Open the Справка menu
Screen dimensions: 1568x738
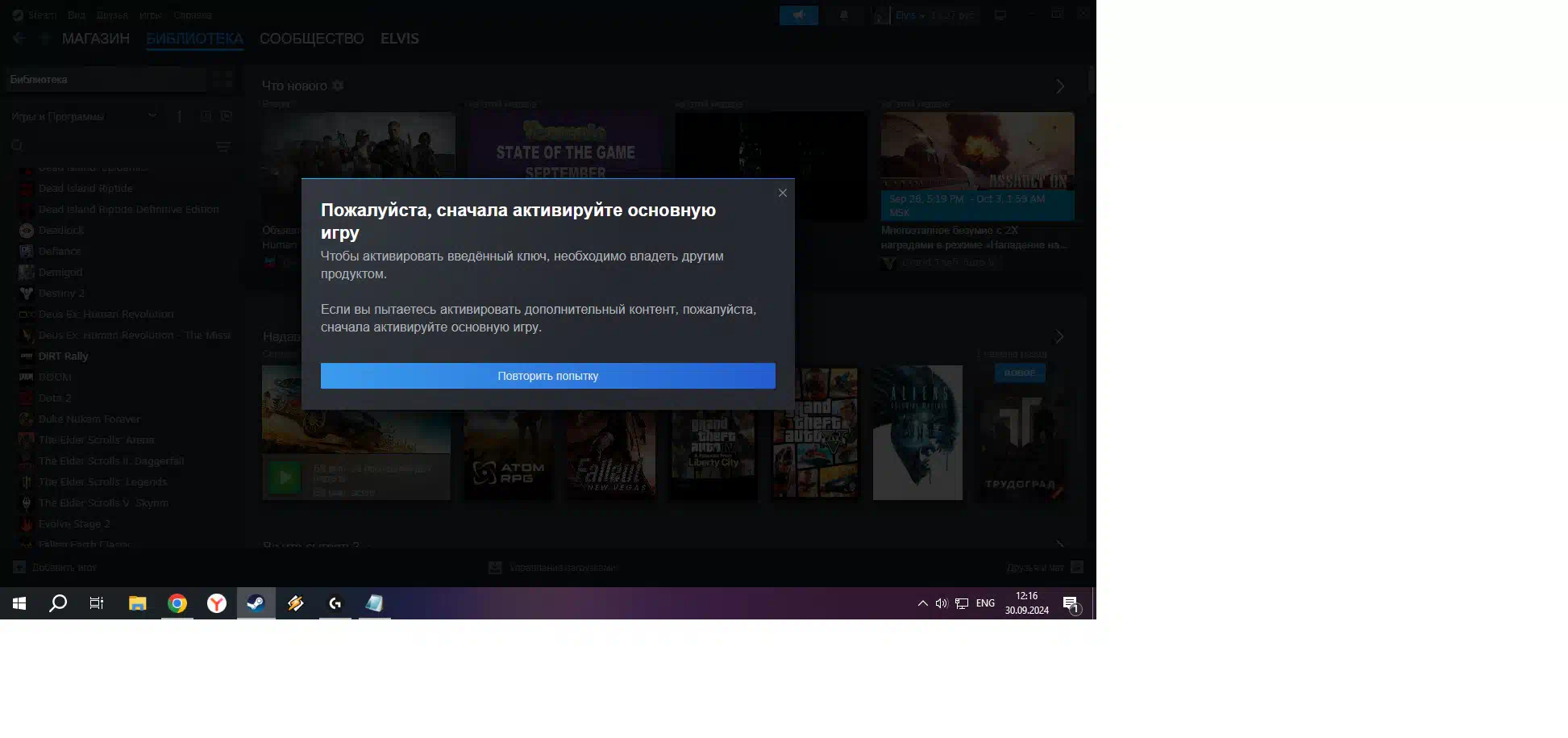(x=193, y=15)
